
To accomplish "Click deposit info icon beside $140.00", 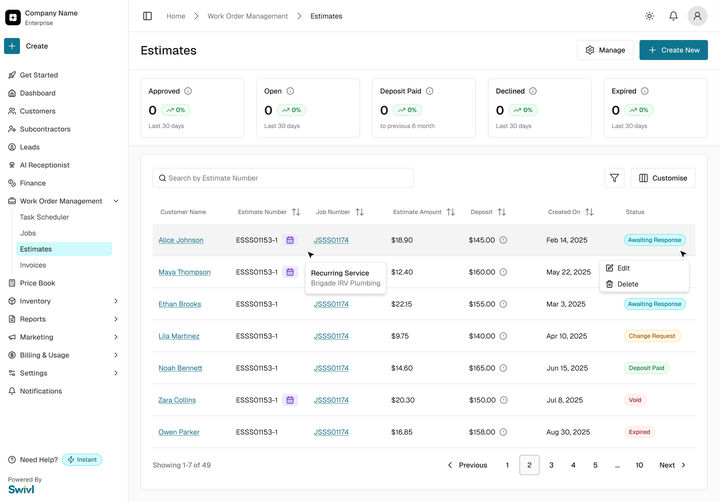I will click(x=503, y=336).
